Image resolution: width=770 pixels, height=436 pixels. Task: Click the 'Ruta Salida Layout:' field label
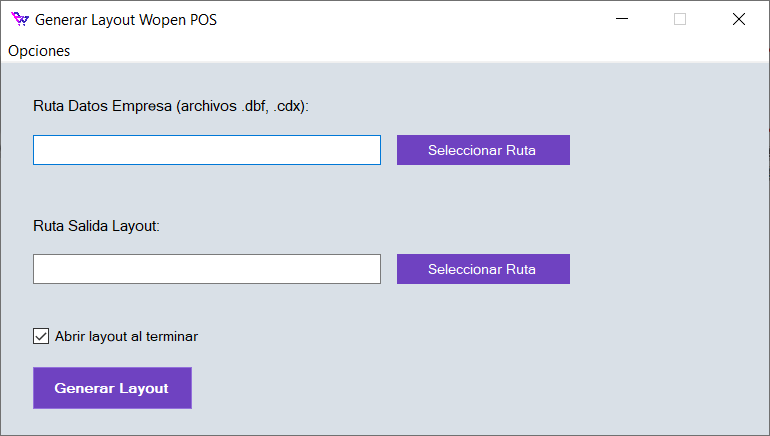pyautogui.click(x=96, y=226)
